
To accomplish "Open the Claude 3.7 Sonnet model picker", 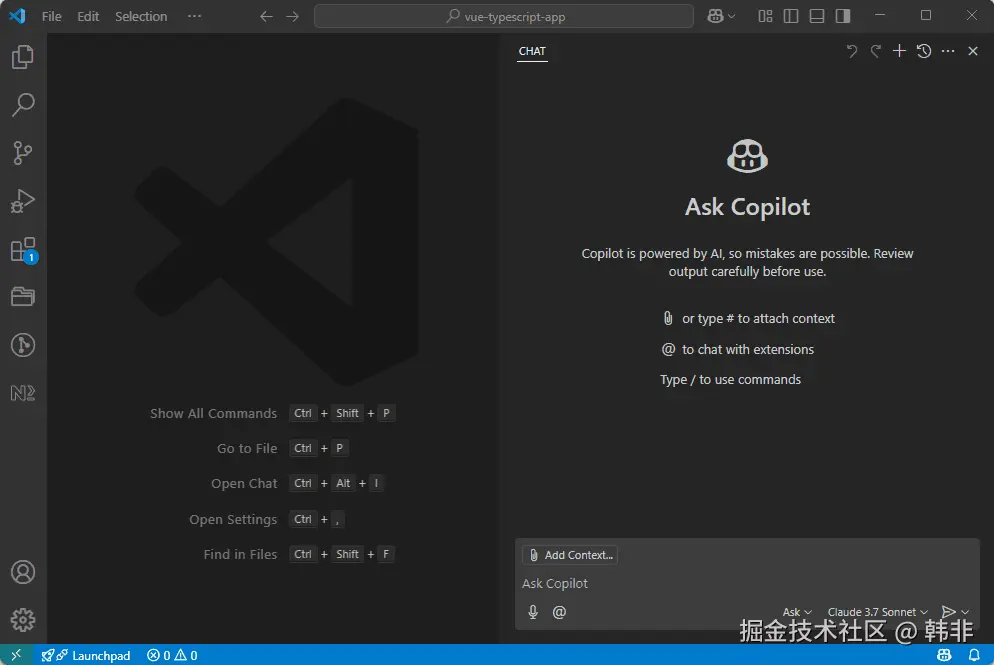I will pos(877,612).
